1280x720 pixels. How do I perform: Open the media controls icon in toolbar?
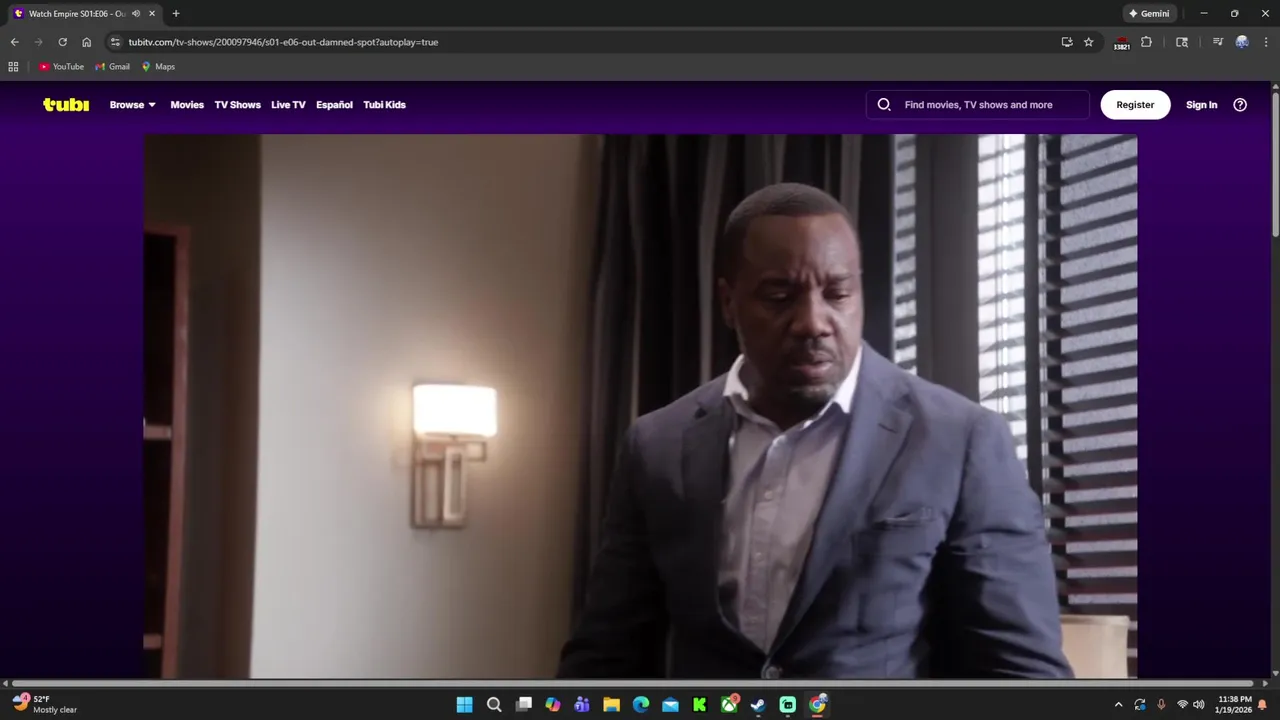point(1218,42)
